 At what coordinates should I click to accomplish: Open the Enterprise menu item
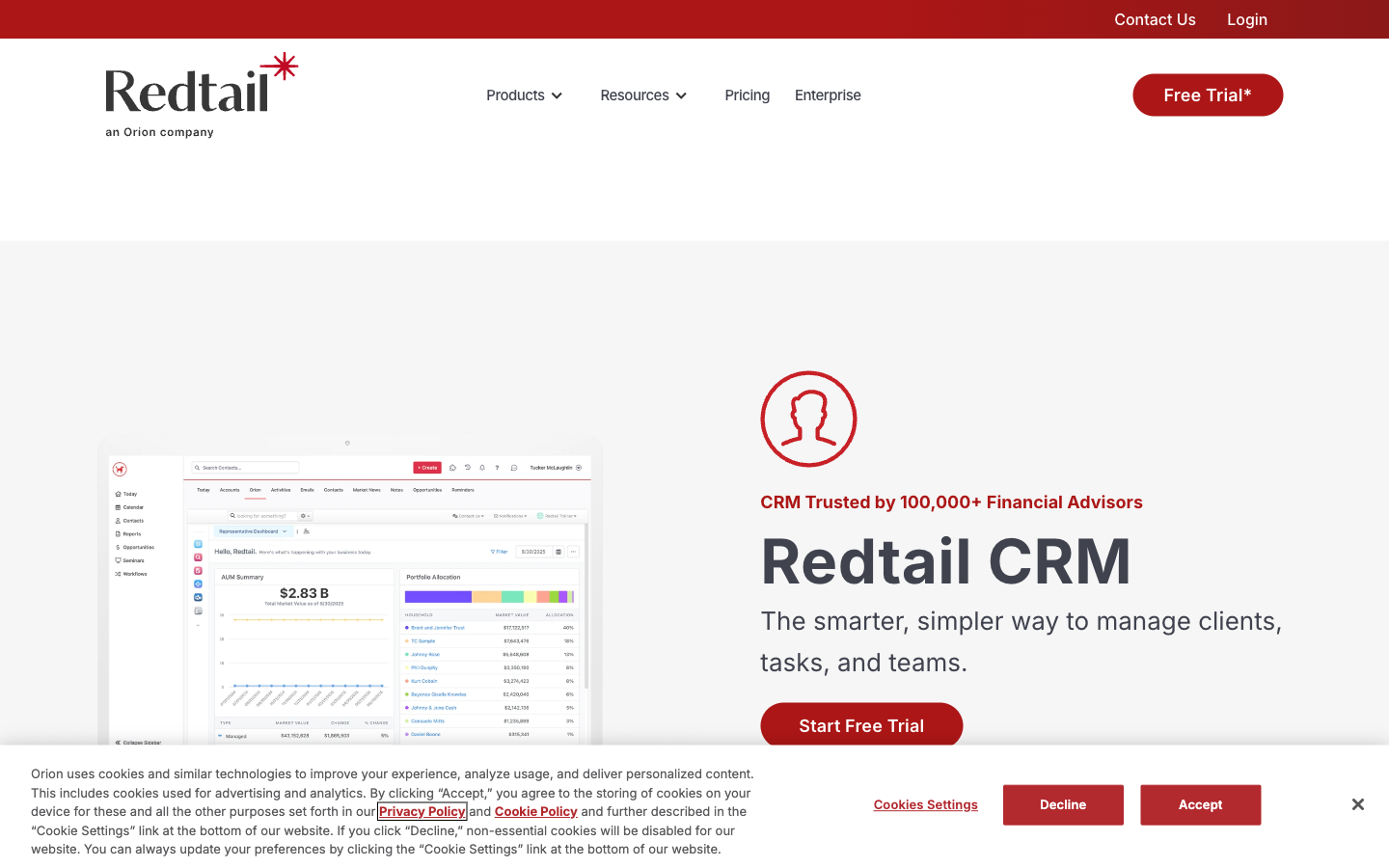click(x=828, y=95)
